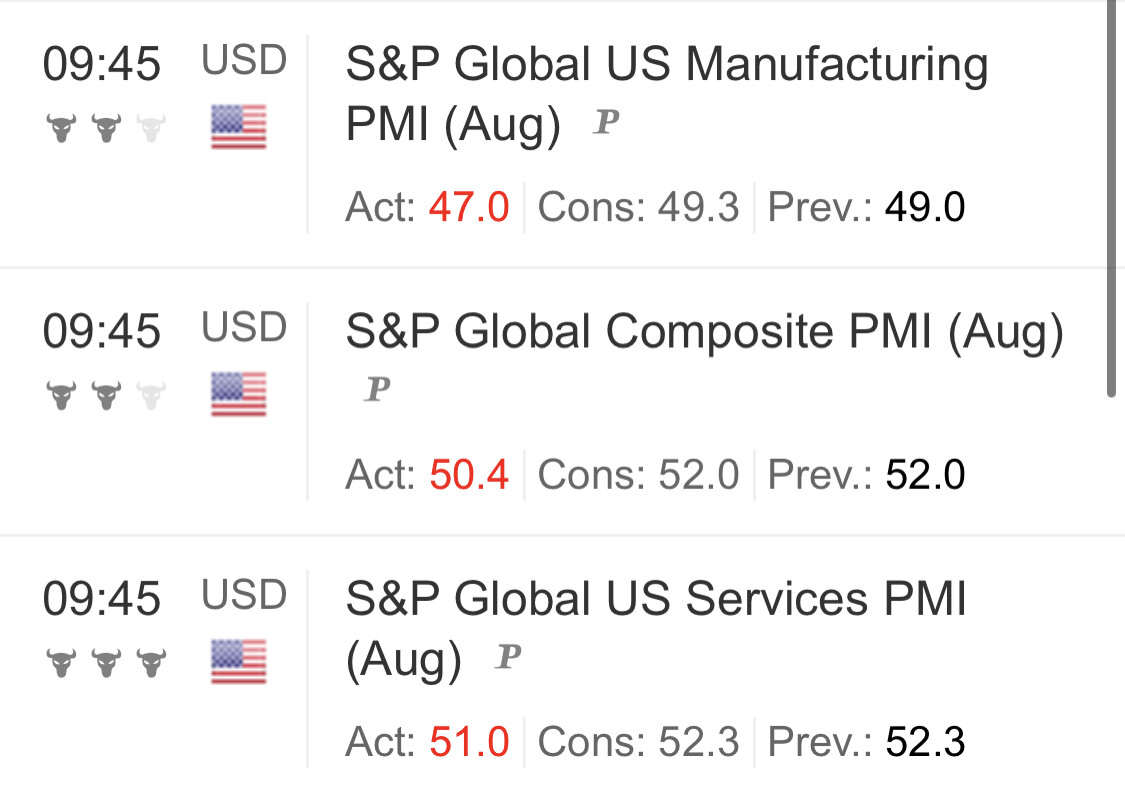Open S&P Global Composite PMI (Aug) event
This screenshot has width=1125, height=793.
[x=703, y=333]
